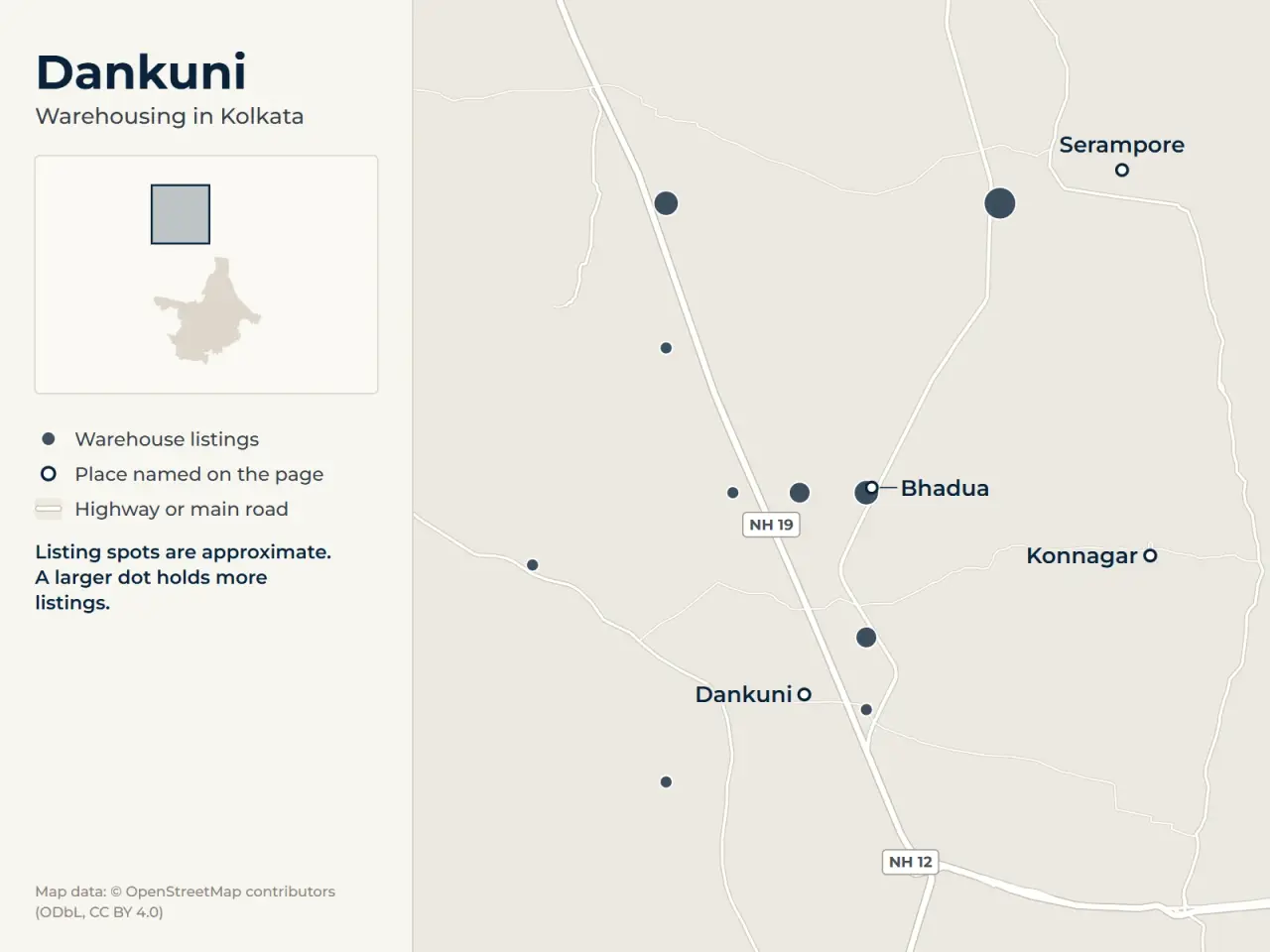Click the Place named legend circle
Screen dimensions: 1270x952
pos(48,474)
